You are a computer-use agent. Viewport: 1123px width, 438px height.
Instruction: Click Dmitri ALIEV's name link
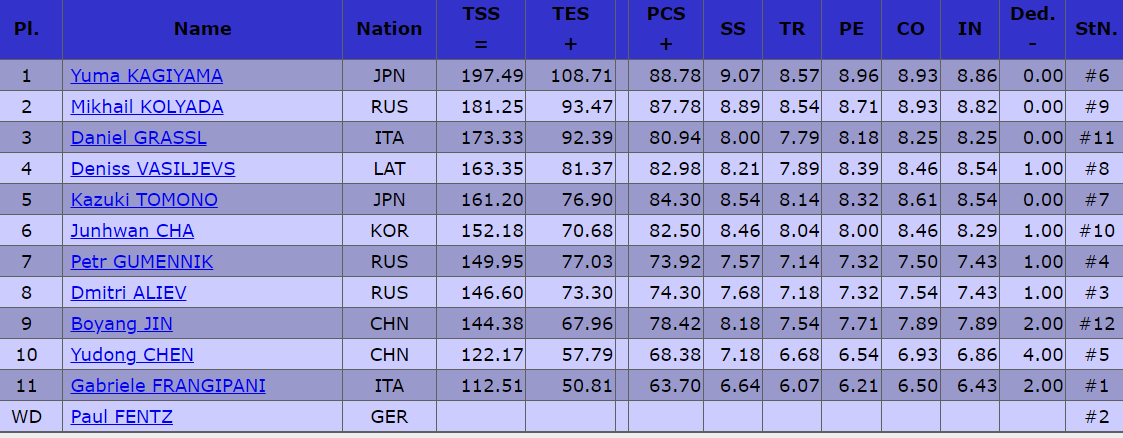(x=128, y=293)
